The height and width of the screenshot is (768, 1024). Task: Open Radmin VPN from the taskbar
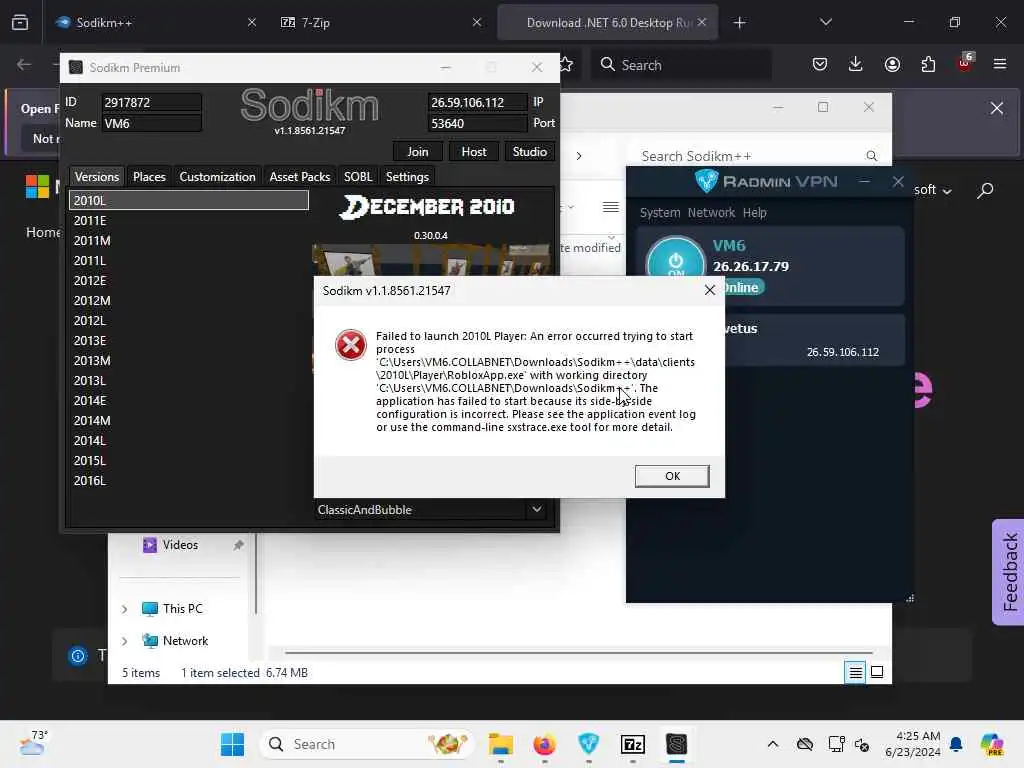(x=588, y=744)
